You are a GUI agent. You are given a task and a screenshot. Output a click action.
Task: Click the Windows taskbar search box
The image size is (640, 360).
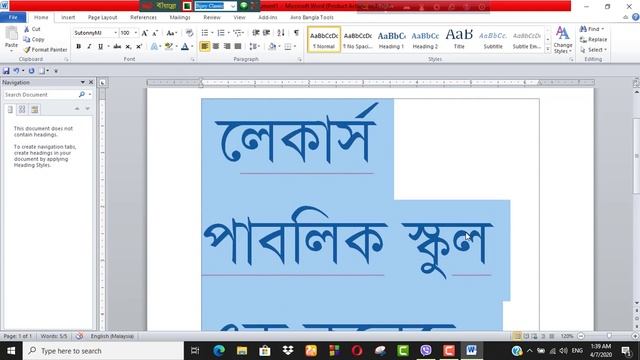[103, 351]
